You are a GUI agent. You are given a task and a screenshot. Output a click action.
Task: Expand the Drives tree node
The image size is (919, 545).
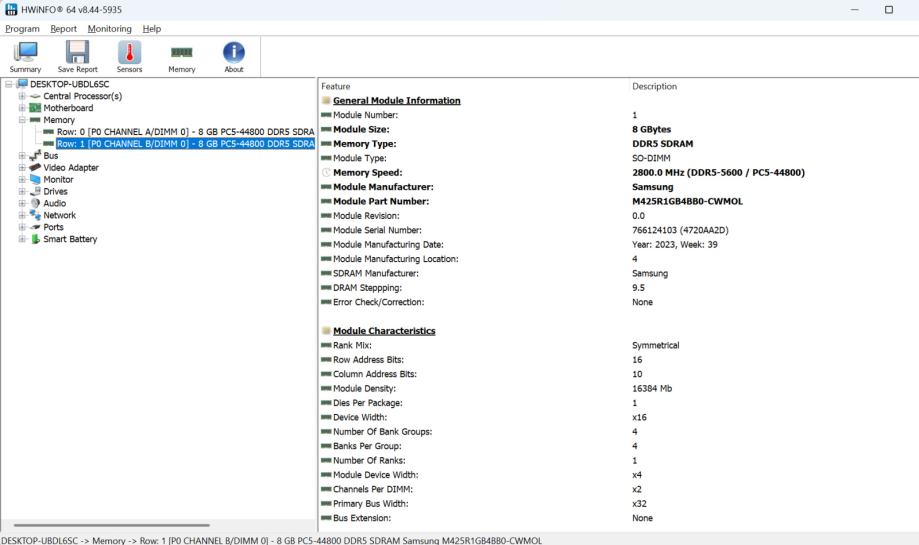[x=22, y=191]
